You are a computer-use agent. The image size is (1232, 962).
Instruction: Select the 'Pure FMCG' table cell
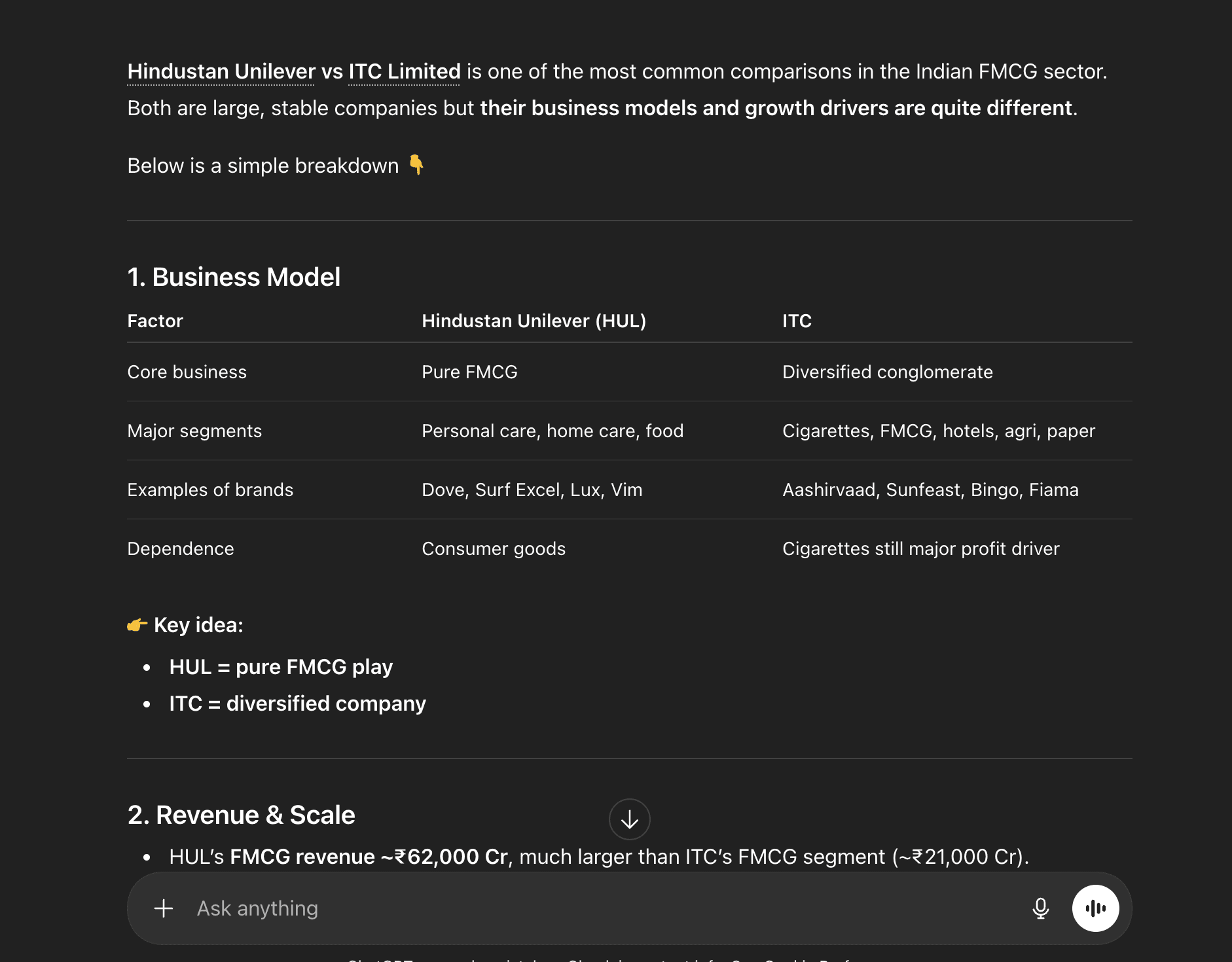click(x=469, y=372)
